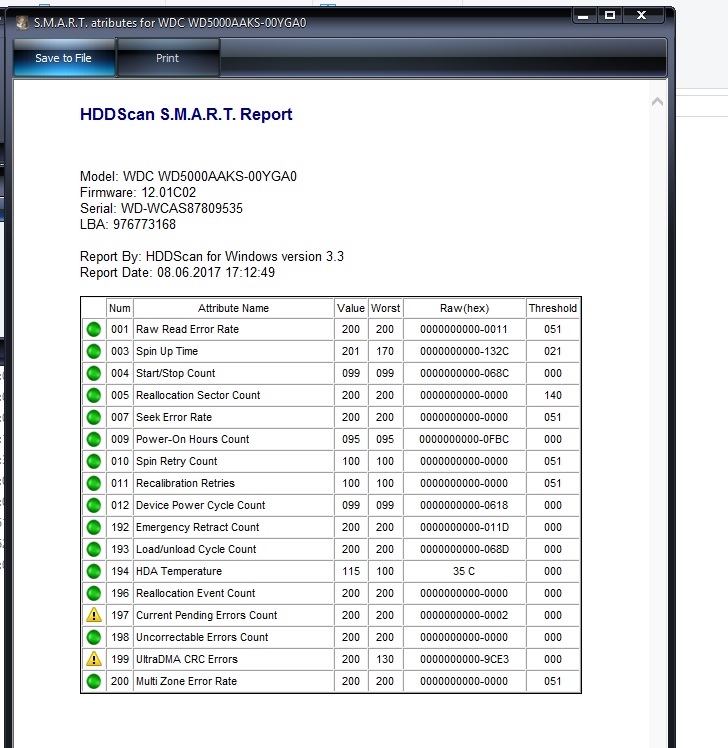Click the warning icon for Current Pending Errors Count
The height and width of the screenshot is (748, 728).
[x=94, y=615]
